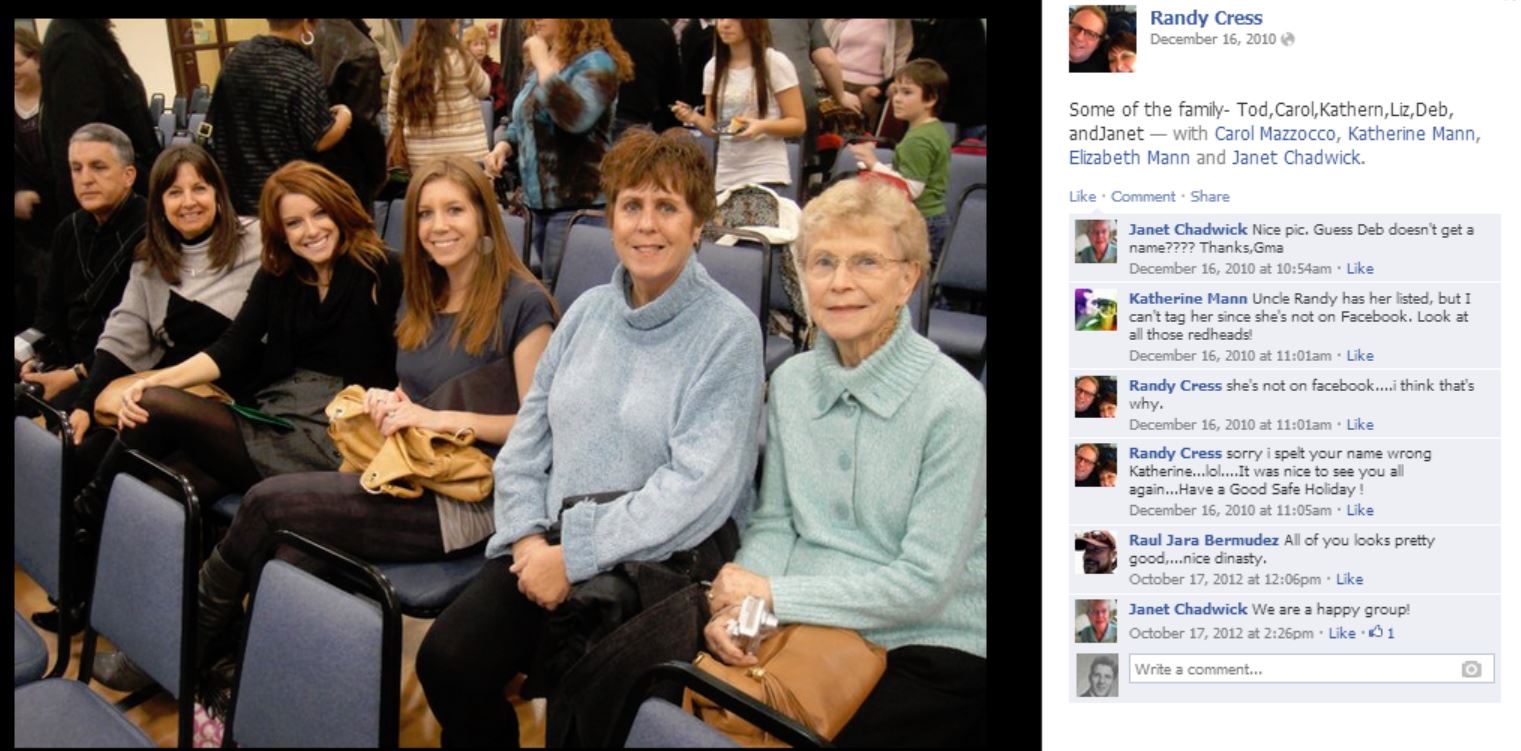Click the camera icon in comment box
Viewport: 1521px width, 751px height.
coord(1471,670)
